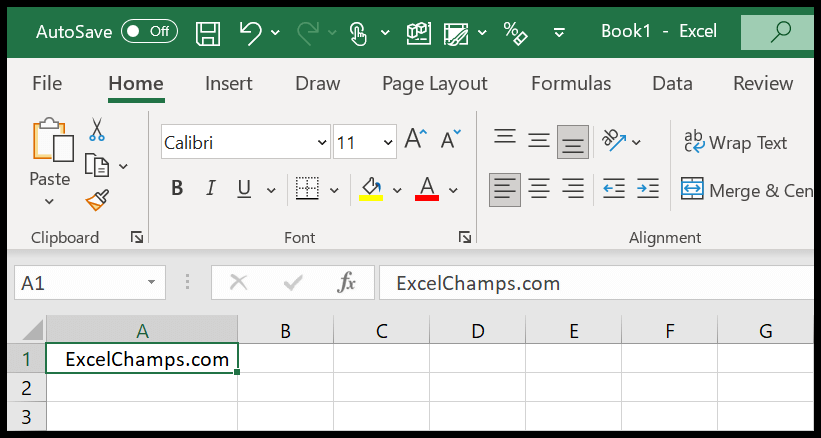Toggle Bottom Align button
Viewport: 821px width, 438px height.
tap(573, 141)
